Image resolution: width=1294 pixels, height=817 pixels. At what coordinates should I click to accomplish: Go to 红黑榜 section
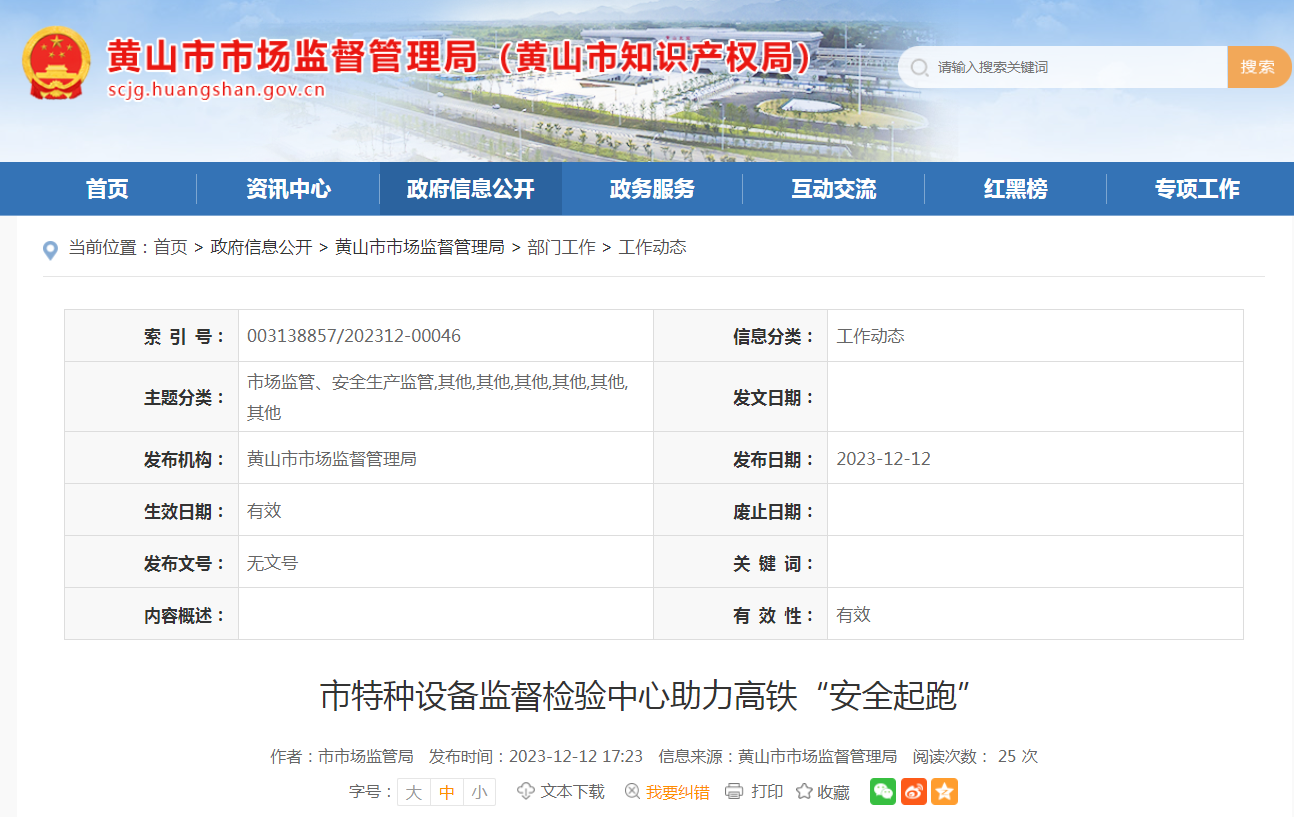coord(1015,189)
